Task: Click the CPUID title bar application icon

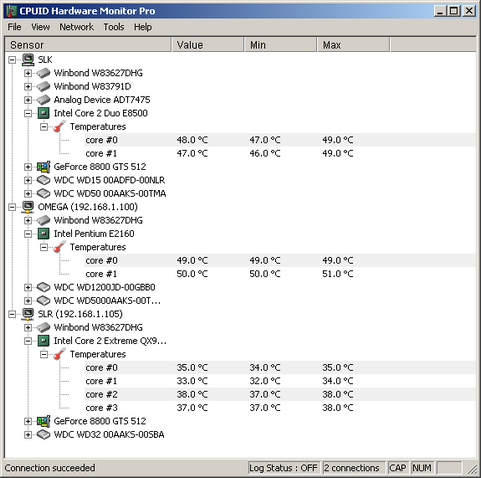Action: pos(11,11)
